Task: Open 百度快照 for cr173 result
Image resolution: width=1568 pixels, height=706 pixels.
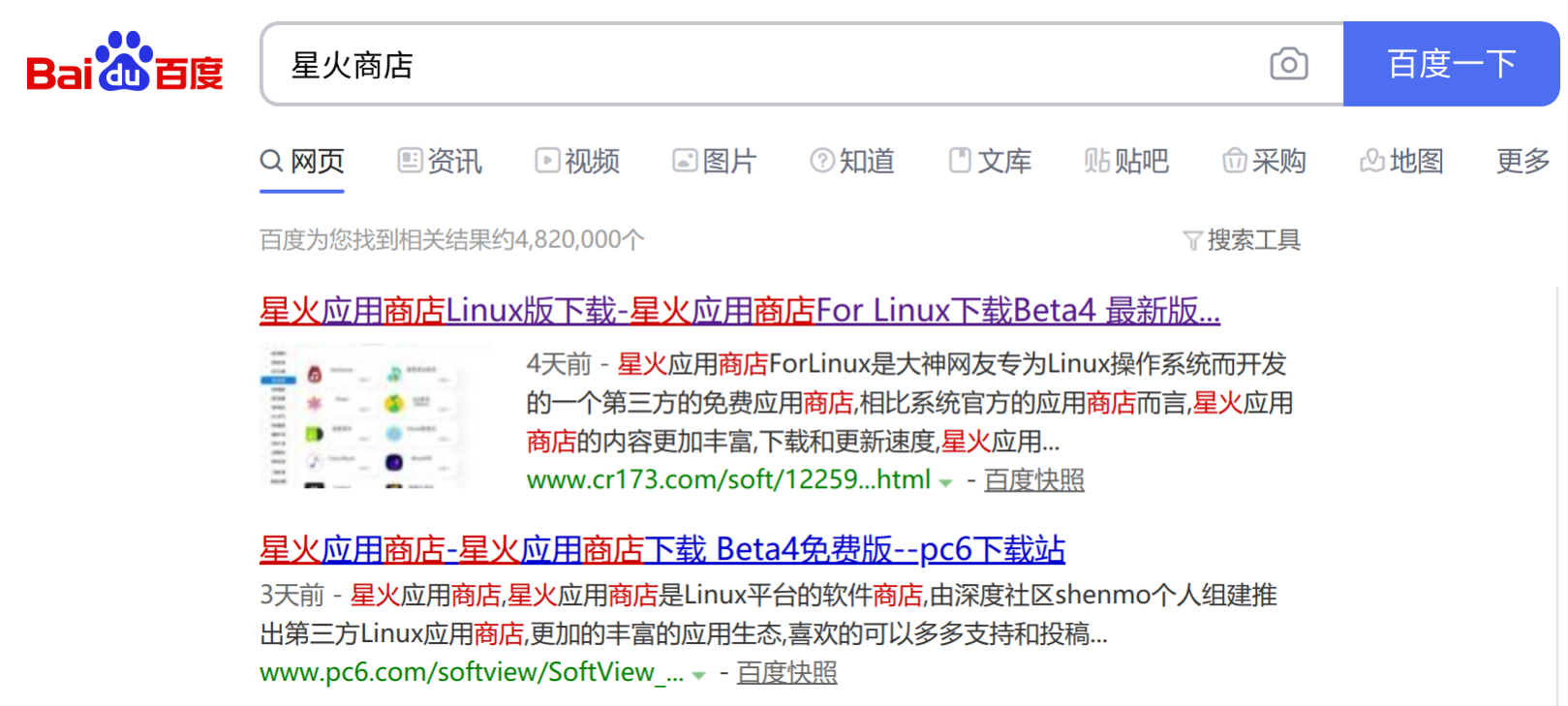Action: pyautogui.click(x=1034, y=479)
